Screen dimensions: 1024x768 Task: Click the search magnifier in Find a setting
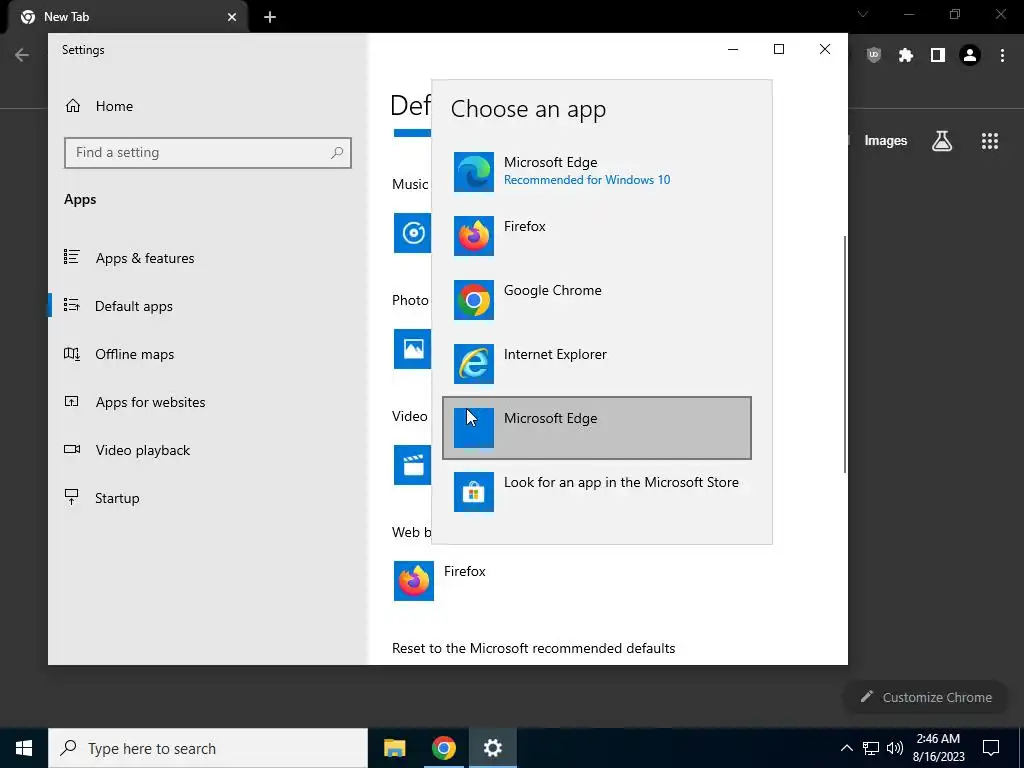pyautogui.click(x=337, y=153)
